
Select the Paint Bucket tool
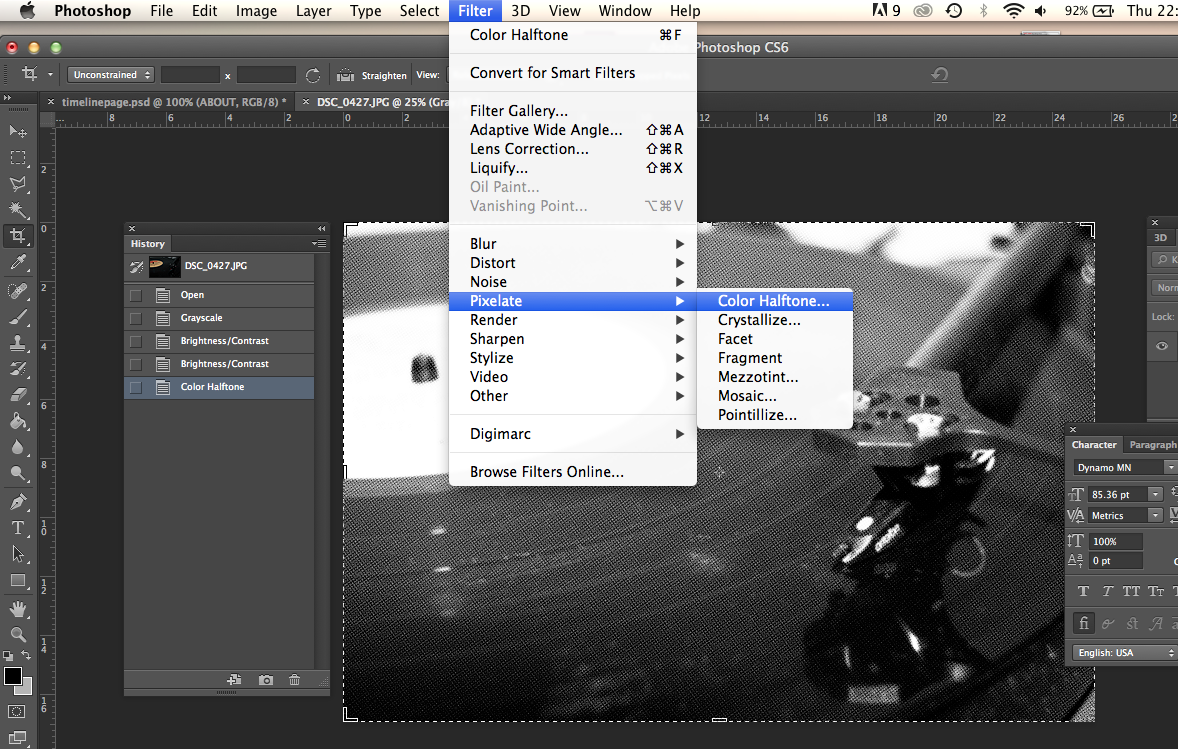(18, 421)
